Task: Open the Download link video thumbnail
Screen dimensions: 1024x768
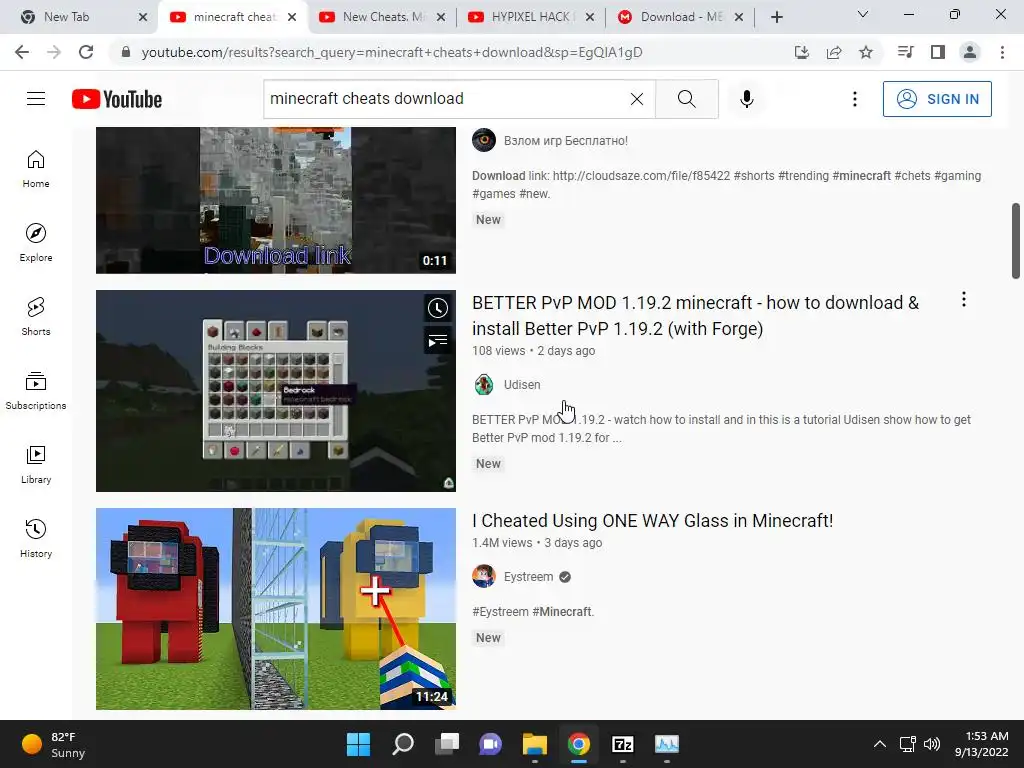Action: 276,200
